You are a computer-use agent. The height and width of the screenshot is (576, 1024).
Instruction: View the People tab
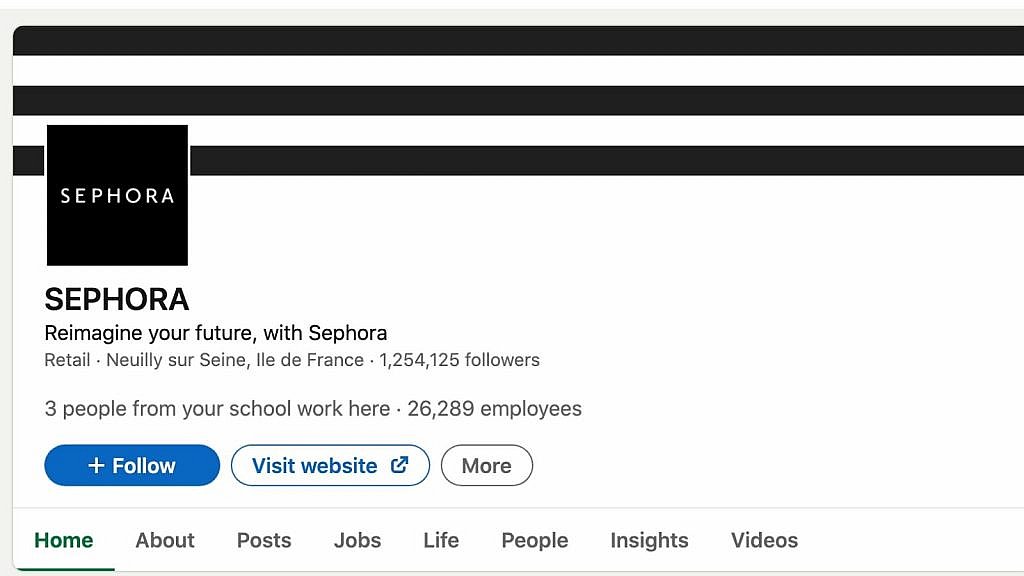534,540
